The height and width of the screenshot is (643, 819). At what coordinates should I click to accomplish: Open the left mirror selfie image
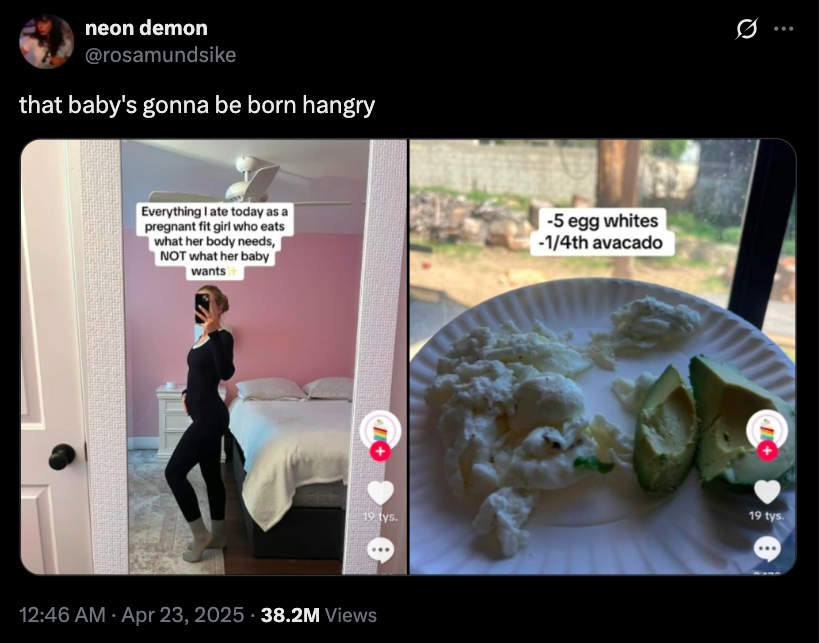tap(214, 357)
